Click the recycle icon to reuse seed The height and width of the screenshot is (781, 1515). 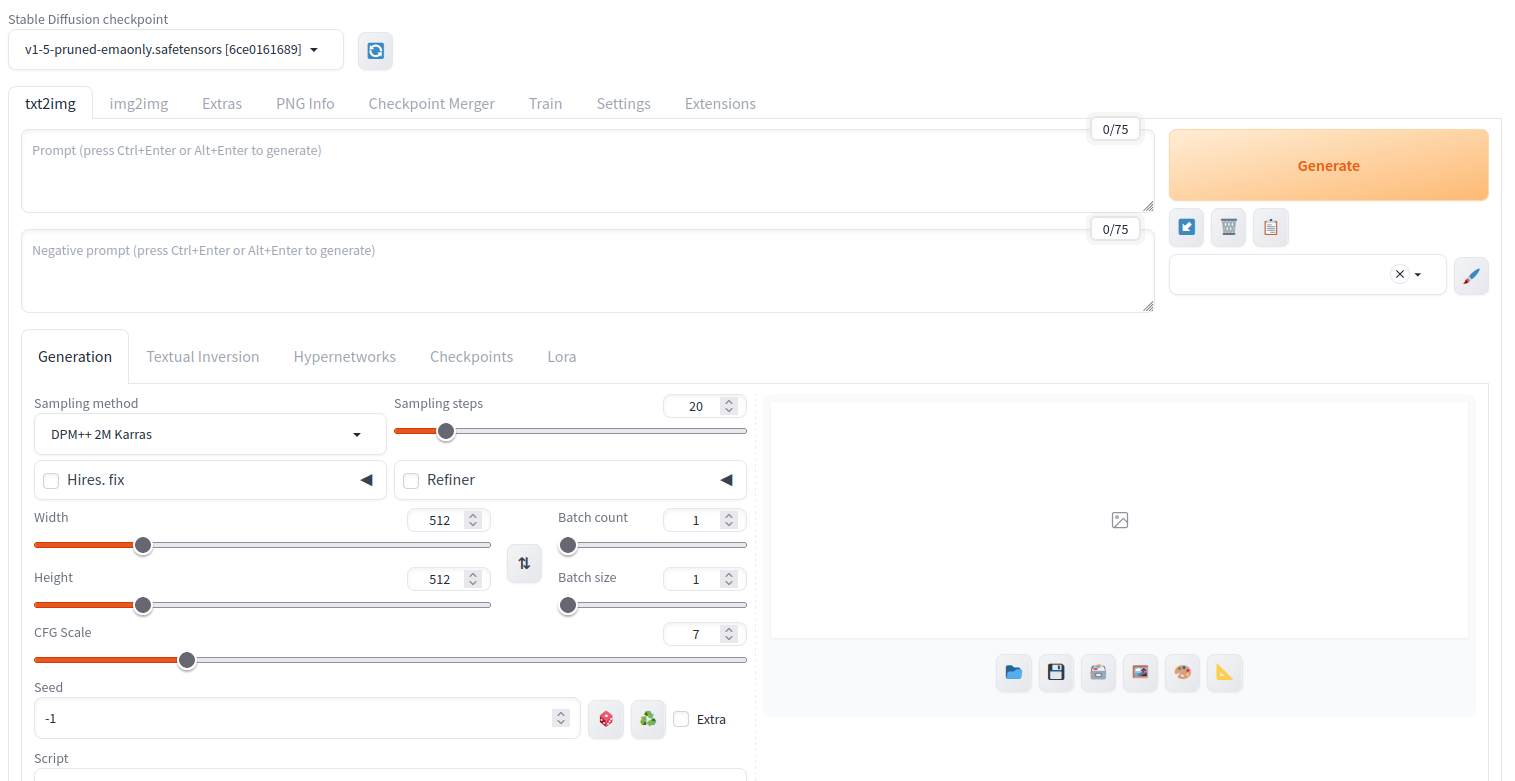648,719
